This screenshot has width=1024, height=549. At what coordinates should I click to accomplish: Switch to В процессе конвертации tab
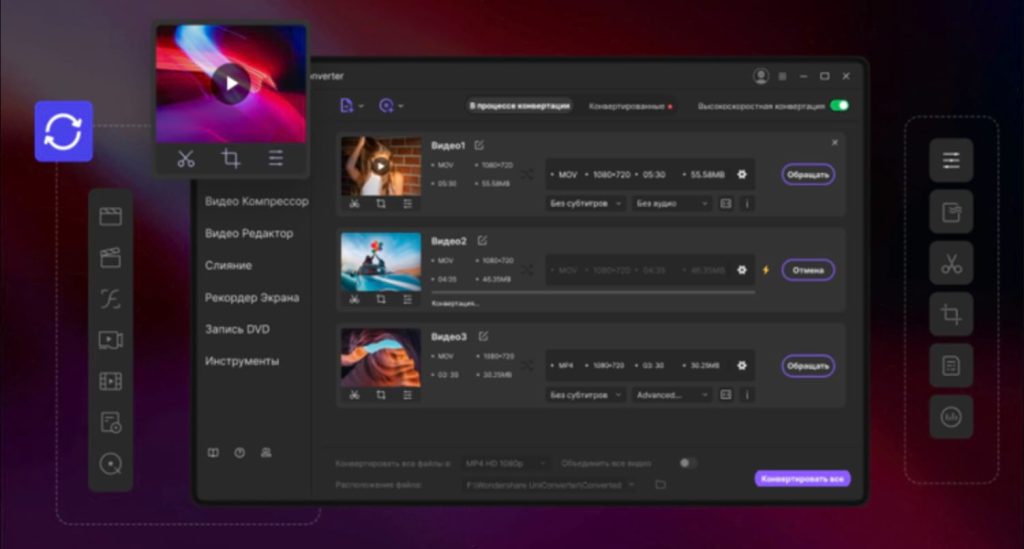point(520,105)
